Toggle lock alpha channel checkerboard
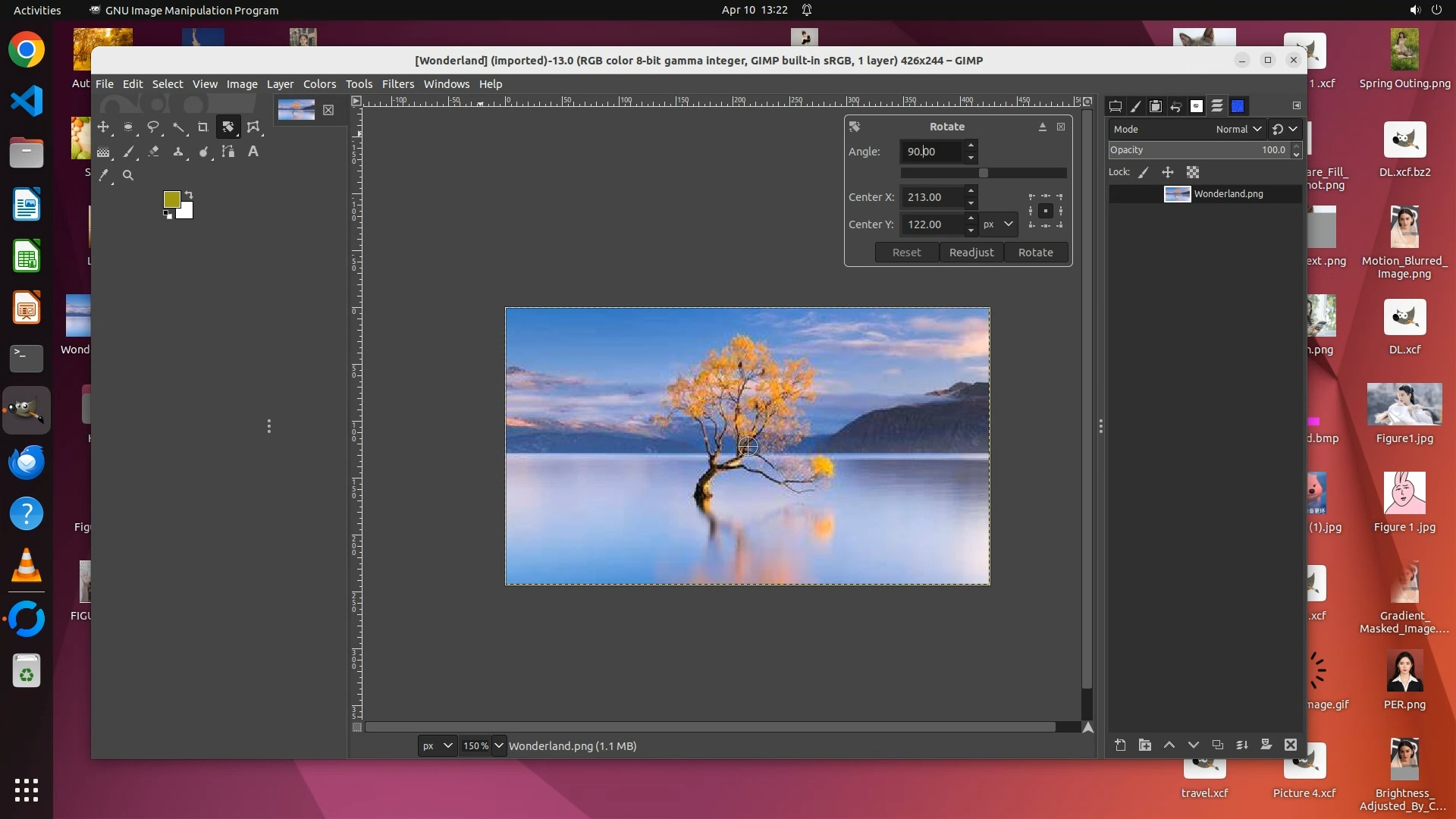This screenshot has width=1456, height=819. pyautogui.click(x=1193, y=172)
